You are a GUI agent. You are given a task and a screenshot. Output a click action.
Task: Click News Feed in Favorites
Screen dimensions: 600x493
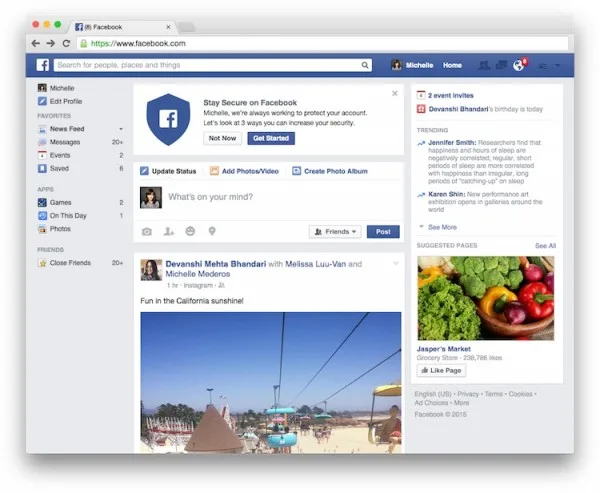[x=67, y=129]
